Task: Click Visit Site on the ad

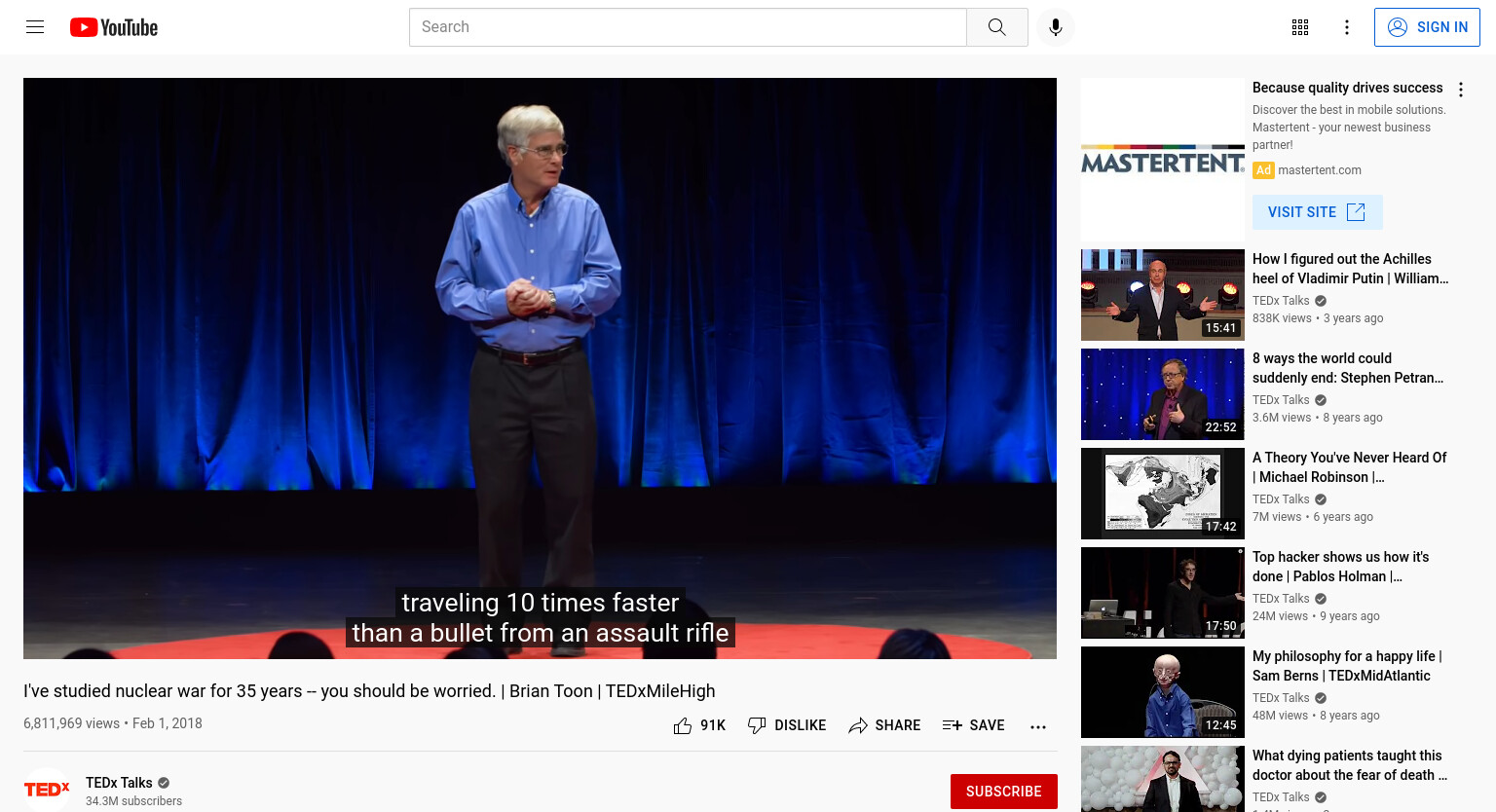Action: [x=1317, y=212]
